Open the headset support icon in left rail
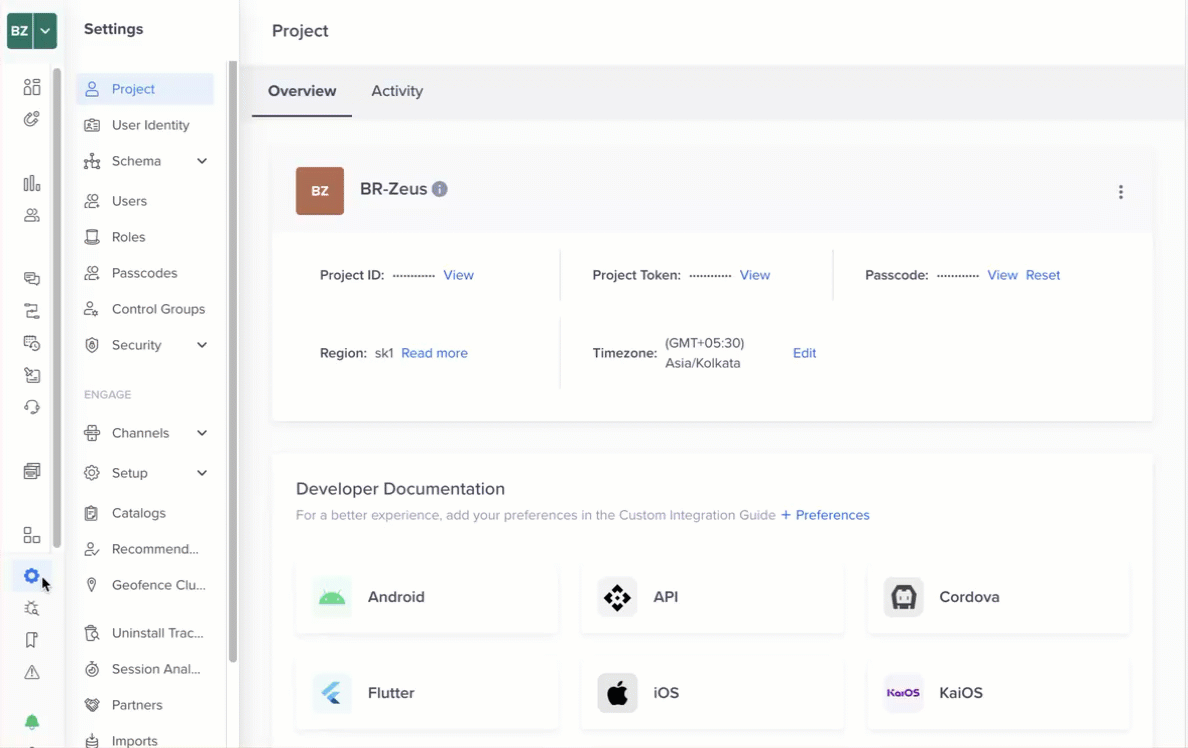 [x=31, y=407]
